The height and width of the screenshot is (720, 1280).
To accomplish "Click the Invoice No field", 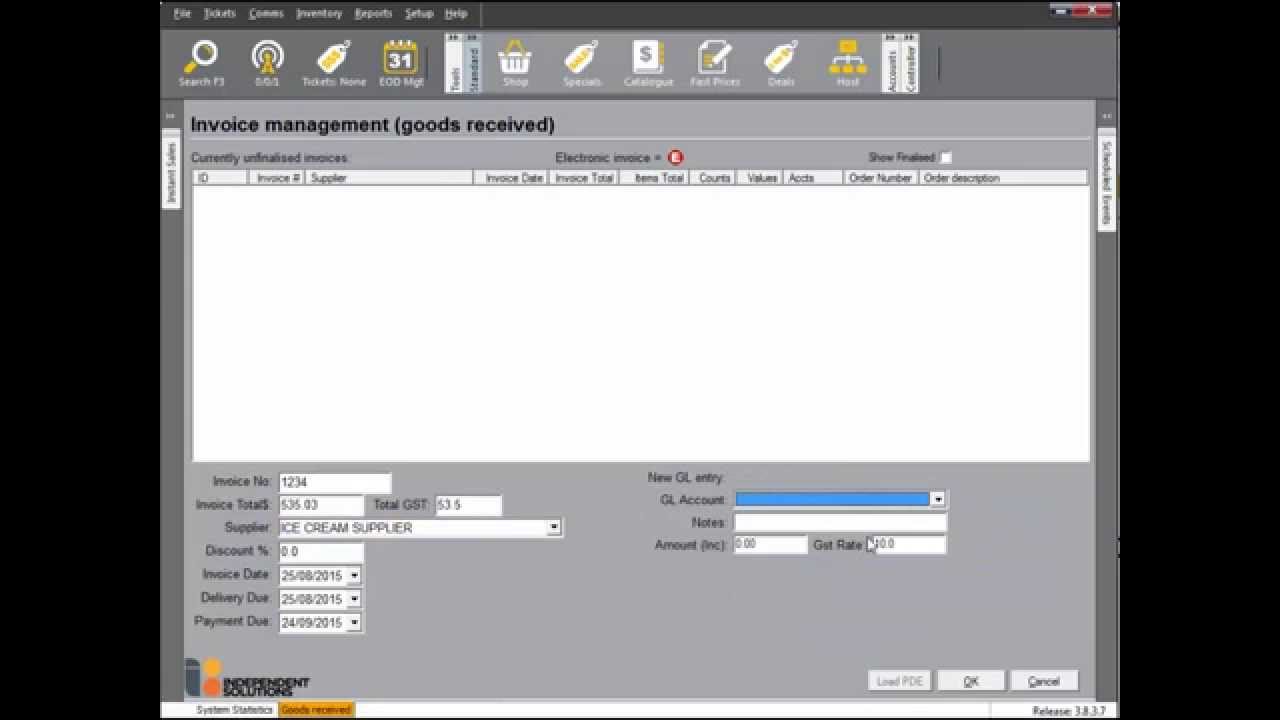I will (335, 482).
